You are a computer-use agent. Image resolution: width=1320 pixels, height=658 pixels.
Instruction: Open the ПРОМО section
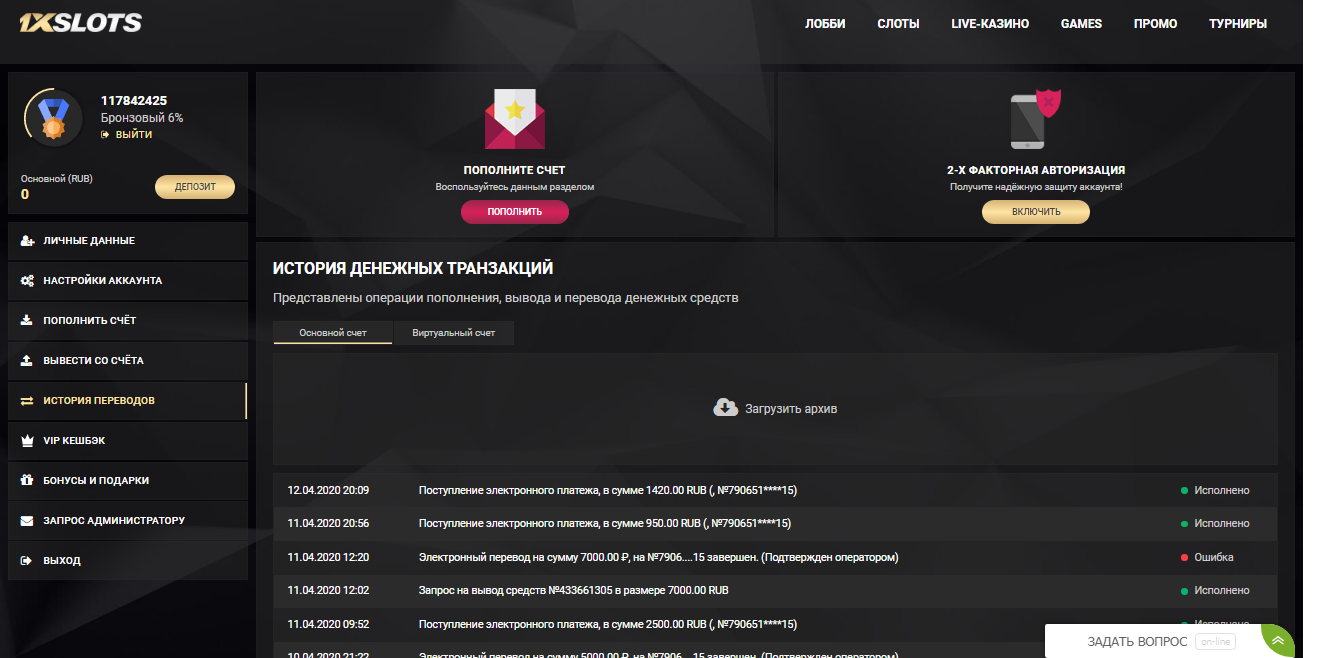point(1155,23)
